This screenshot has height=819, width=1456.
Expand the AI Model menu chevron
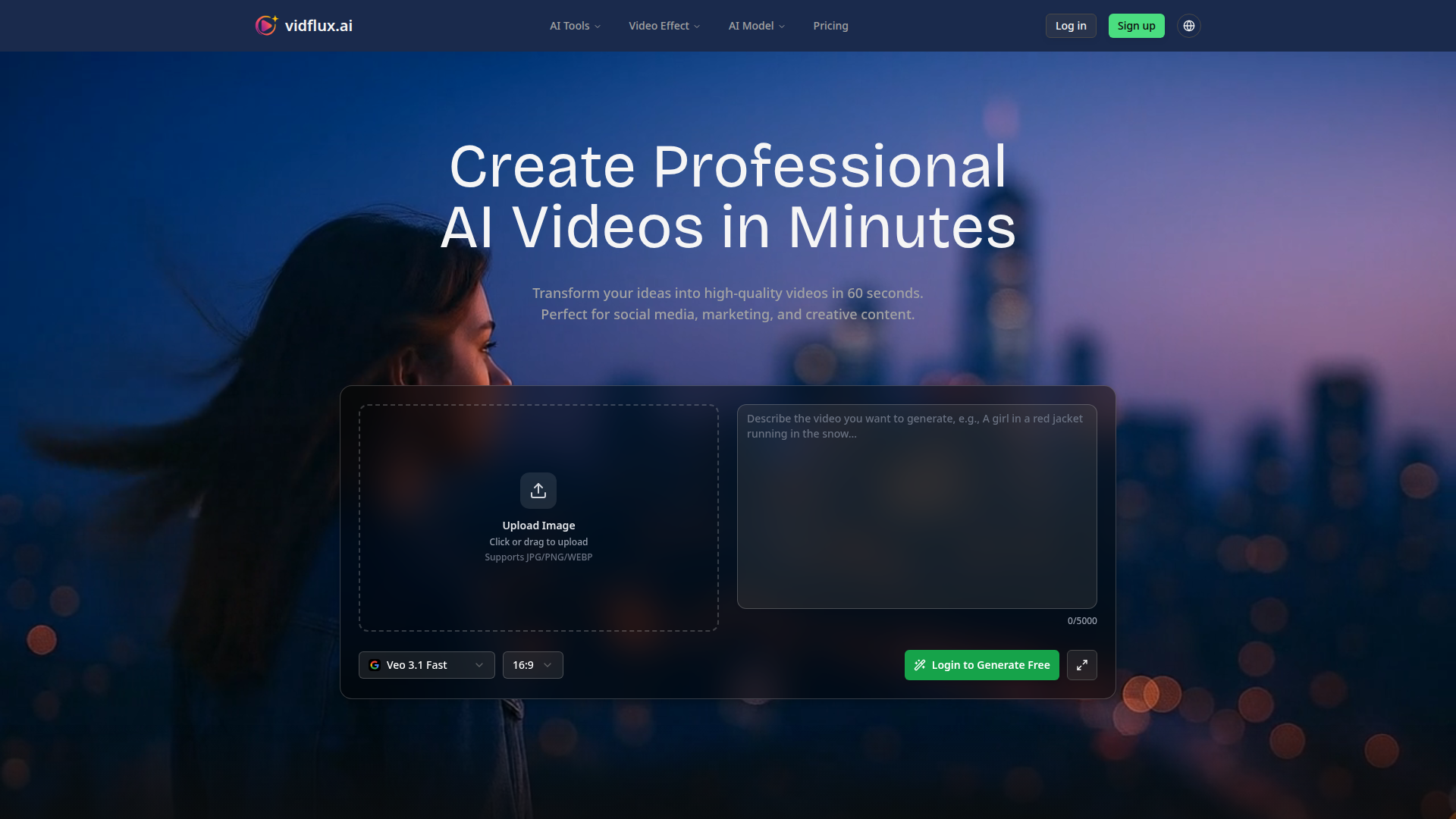pos(782,27)
